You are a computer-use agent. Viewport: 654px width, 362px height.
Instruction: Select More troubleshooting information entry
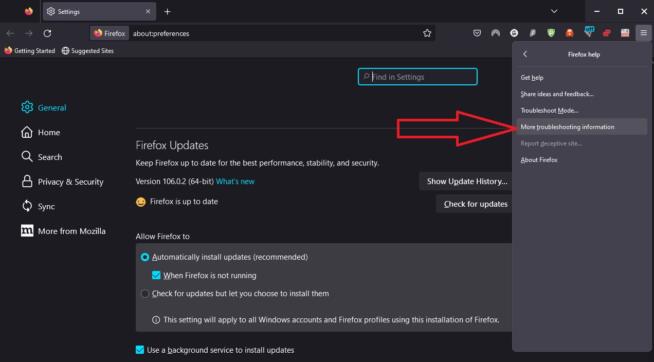(581, 127)
